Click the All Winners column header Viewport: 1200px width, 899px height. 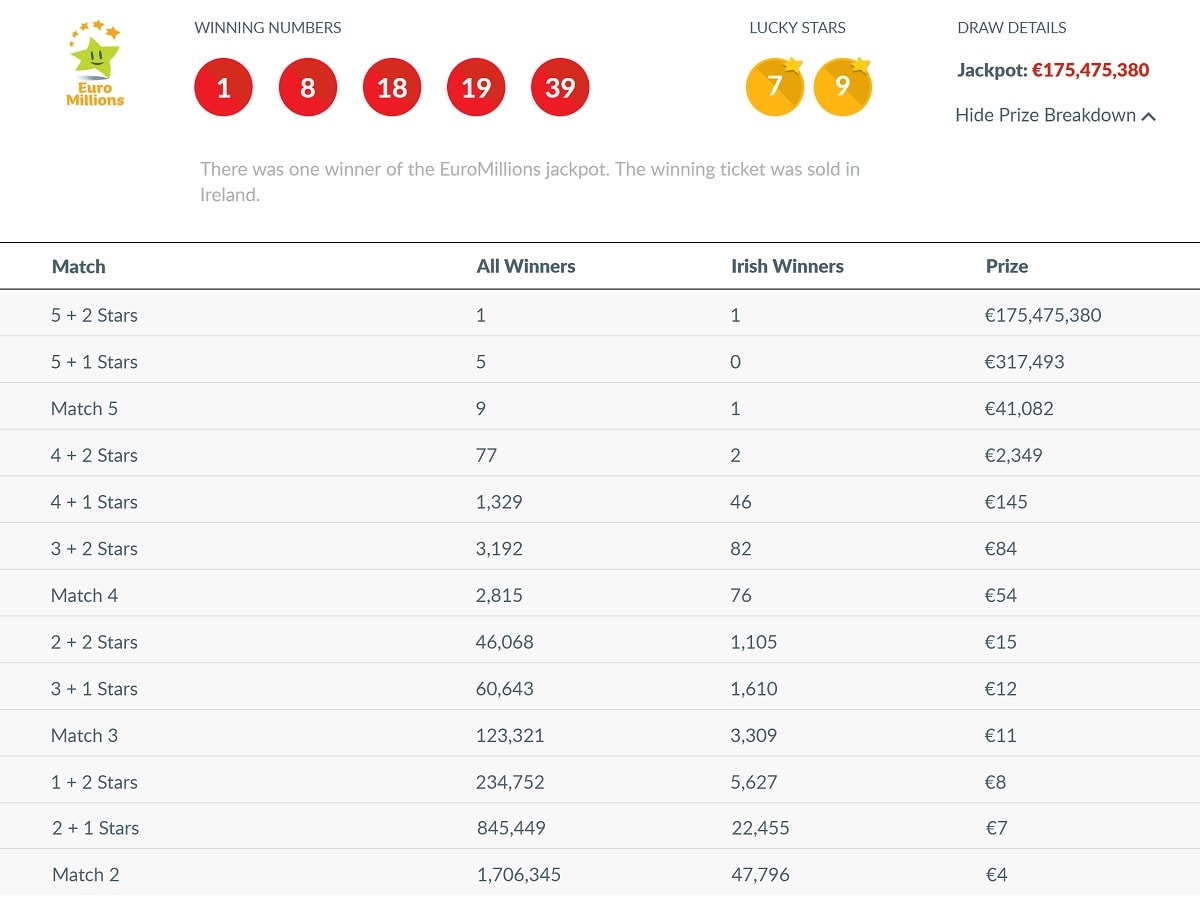(526, 266)
